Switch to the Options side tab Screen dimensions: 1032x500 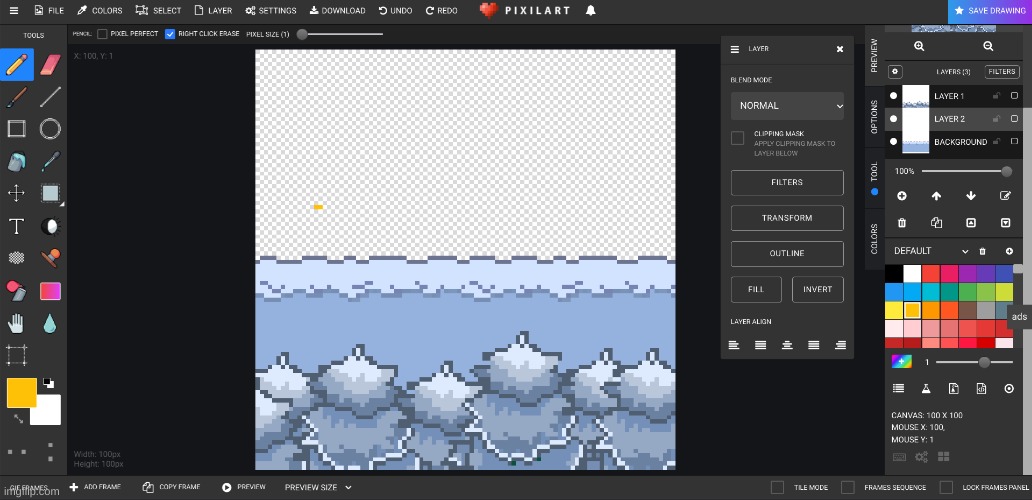coord(874,117)
